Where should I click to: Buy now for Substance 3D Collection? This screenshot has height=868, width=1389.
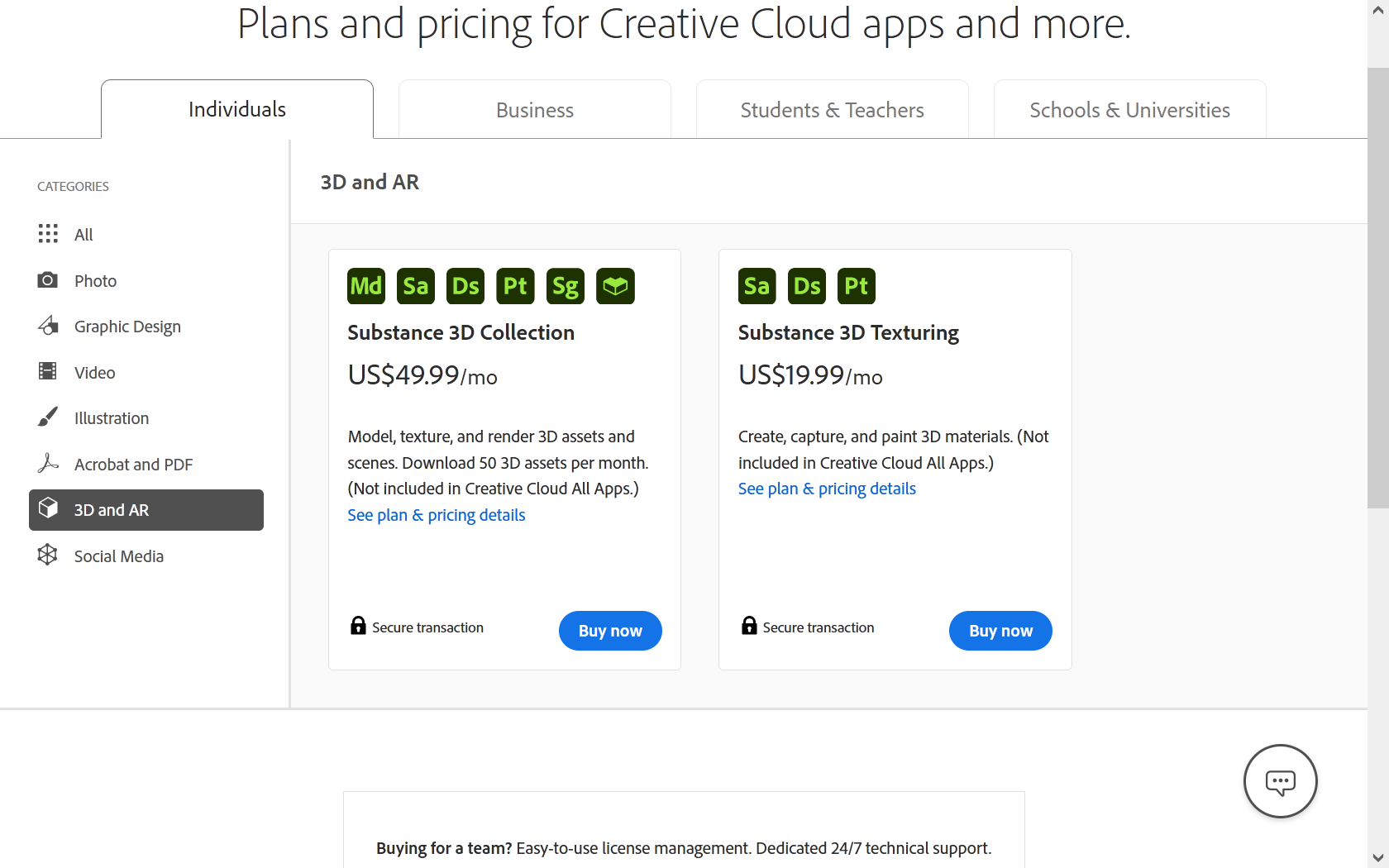click(609, 630)
